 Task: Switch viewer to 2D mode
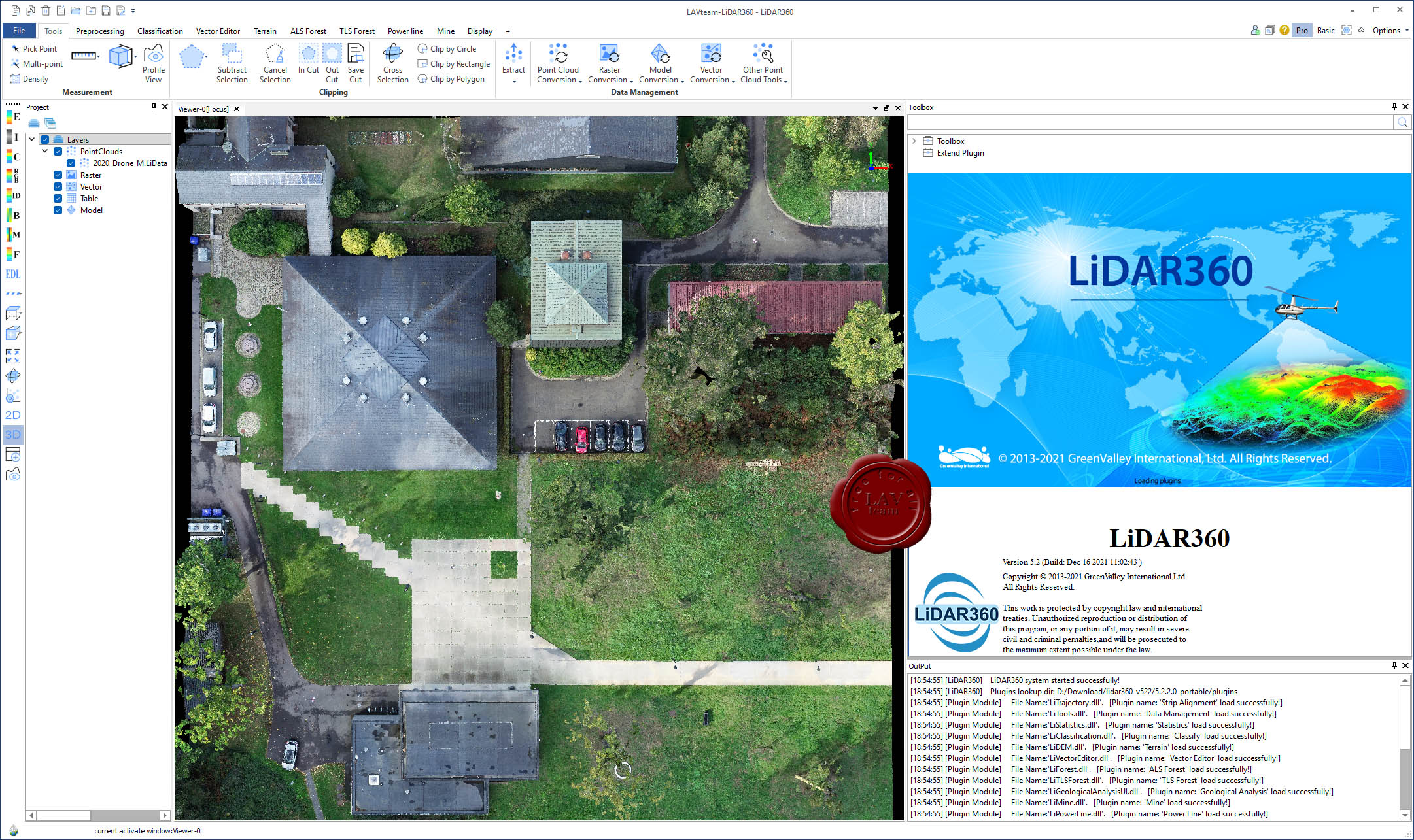pos(13,415)
